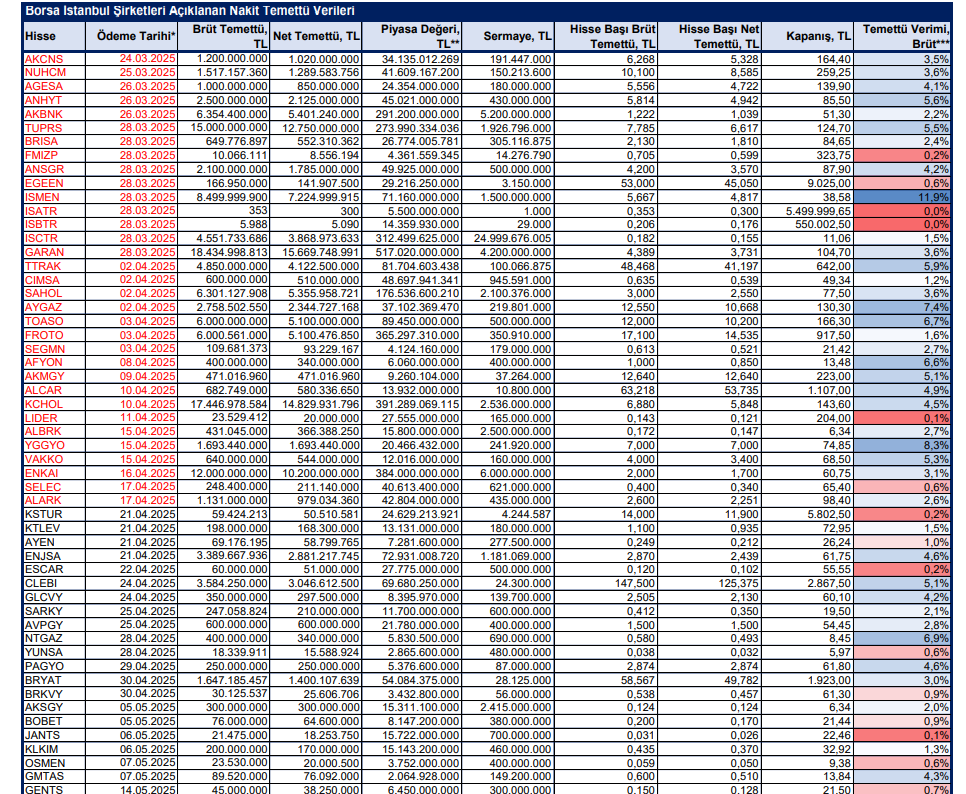Select GENTS payment date 14.05.2025
The width and height of the screenshot is (966, 794).
148,790
